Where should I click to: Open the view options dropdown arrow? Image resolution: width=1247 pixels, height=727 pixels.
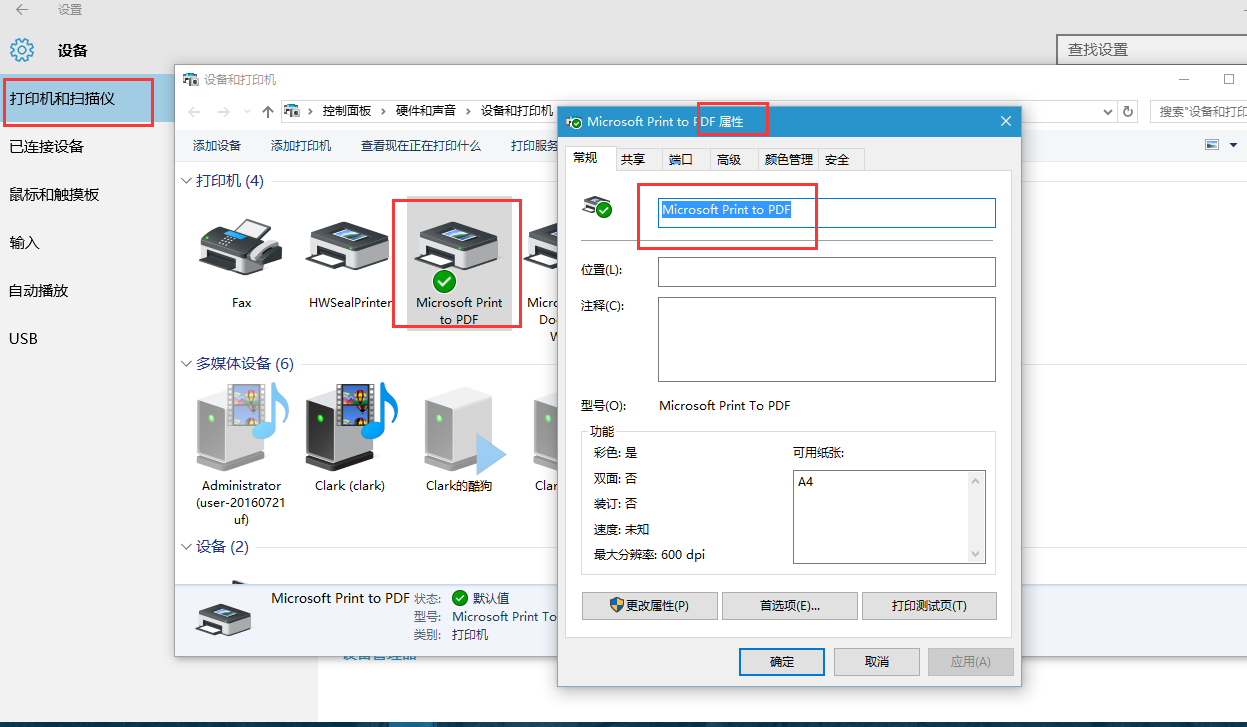pyautogui.click(x=1233, y=145)
